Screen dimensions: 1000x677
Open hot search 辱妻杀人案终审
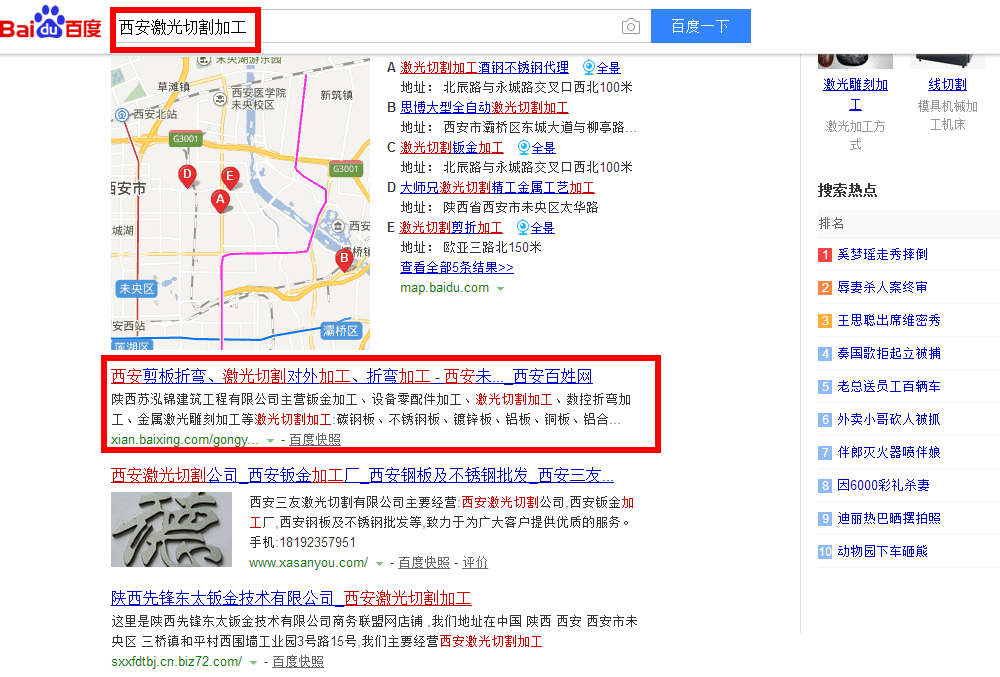883,288
